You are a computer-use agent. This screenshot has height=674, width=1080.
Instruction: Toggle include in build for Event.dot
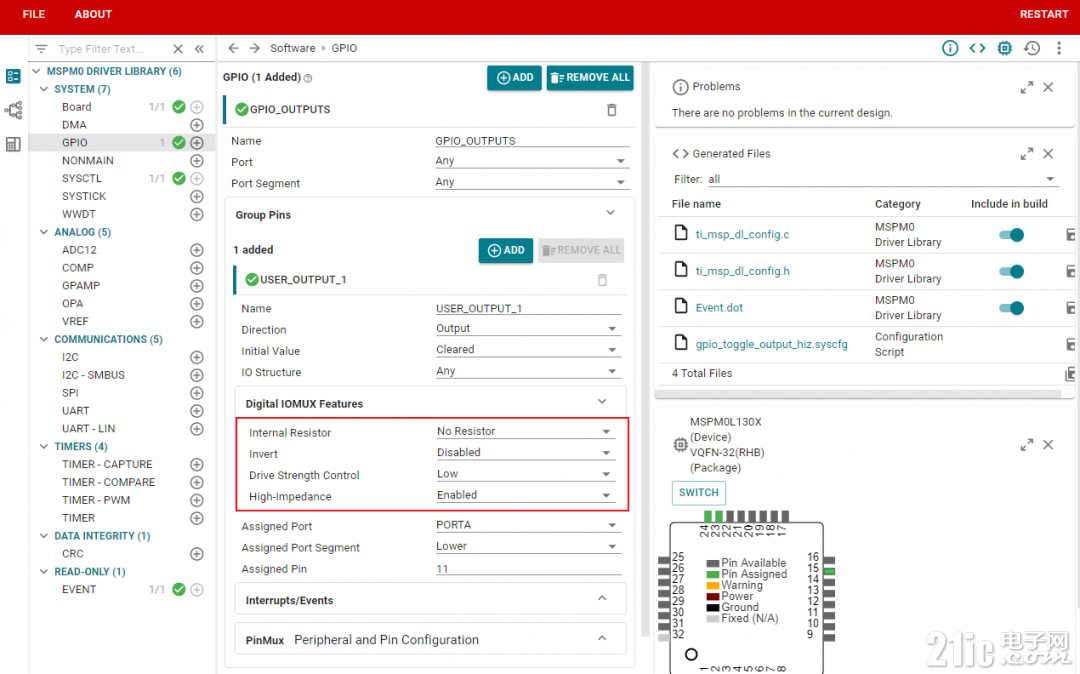pyautogui.click(x=1012, y=308)
